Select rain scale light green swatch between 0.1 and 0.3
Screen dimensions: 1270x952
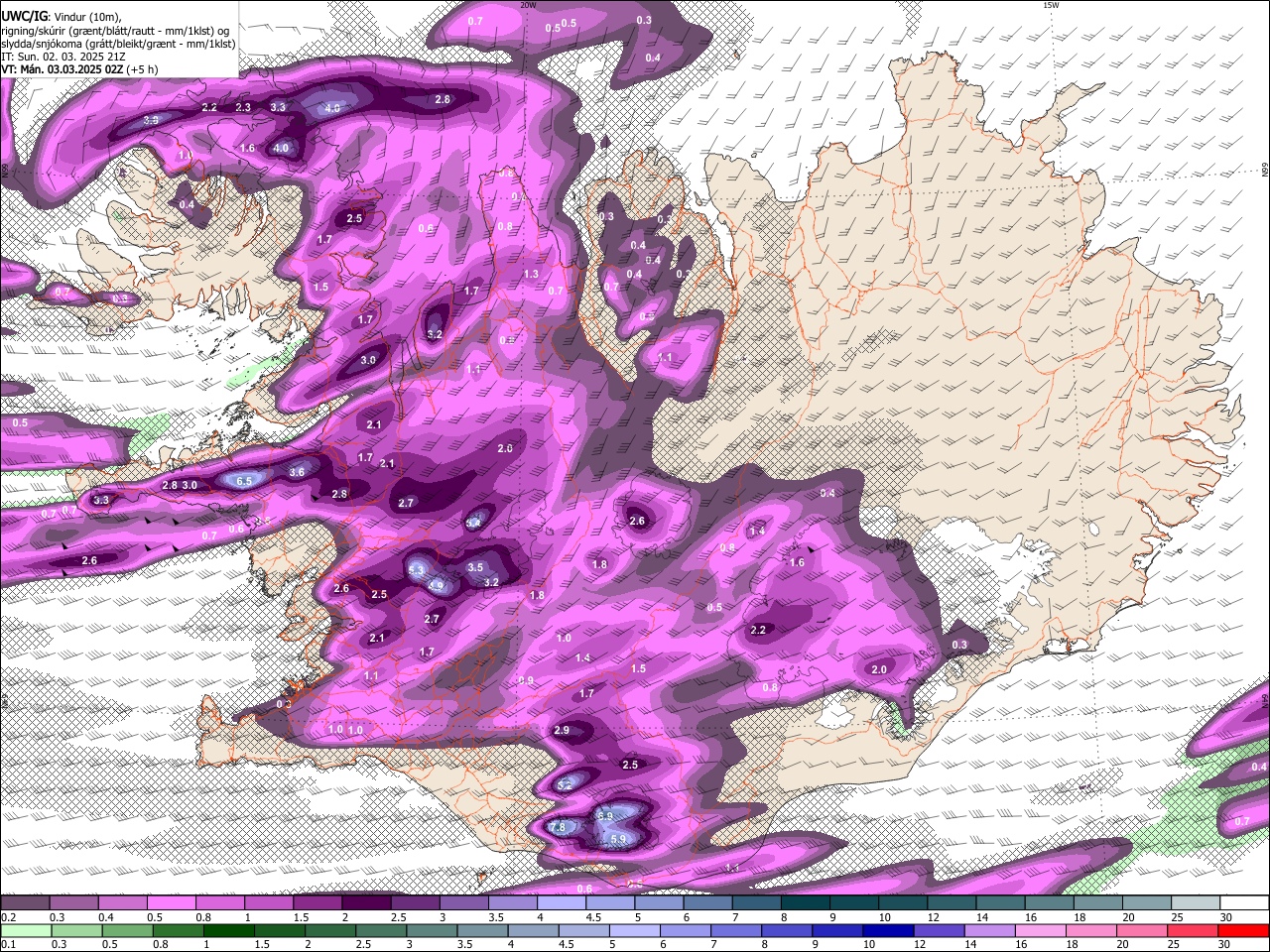pyautogui.click(x=26, y=930)
